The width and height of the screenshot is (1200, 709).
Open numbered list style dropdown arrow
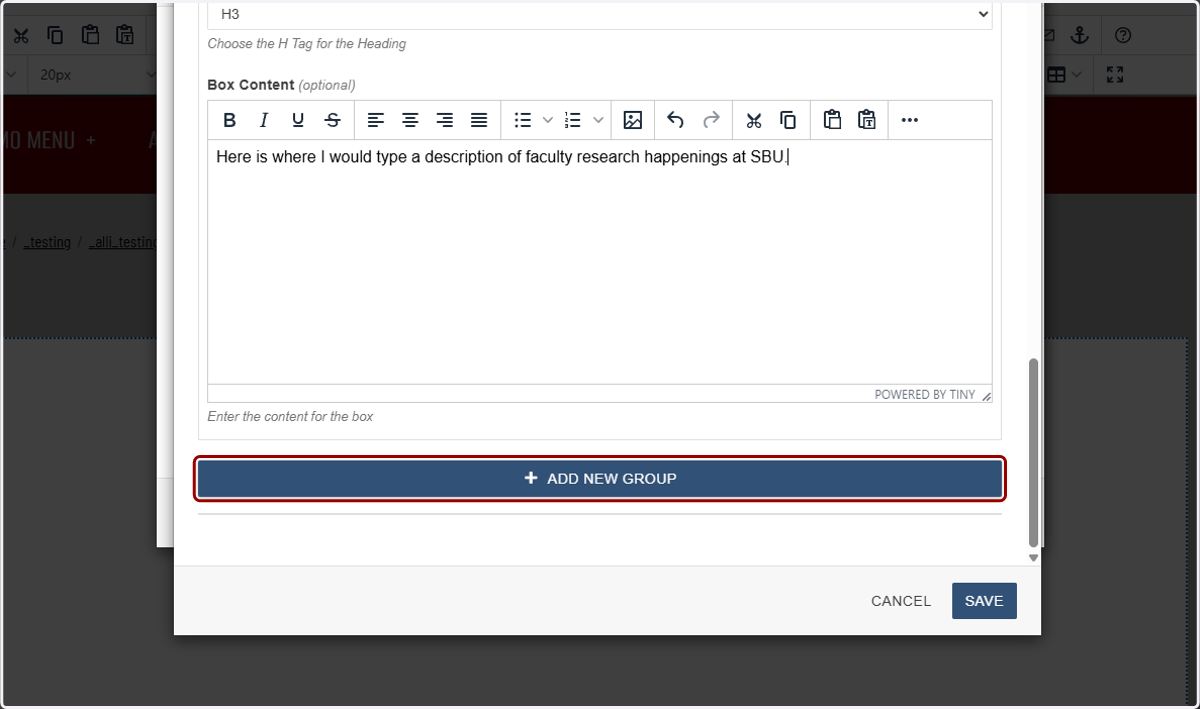598,120
